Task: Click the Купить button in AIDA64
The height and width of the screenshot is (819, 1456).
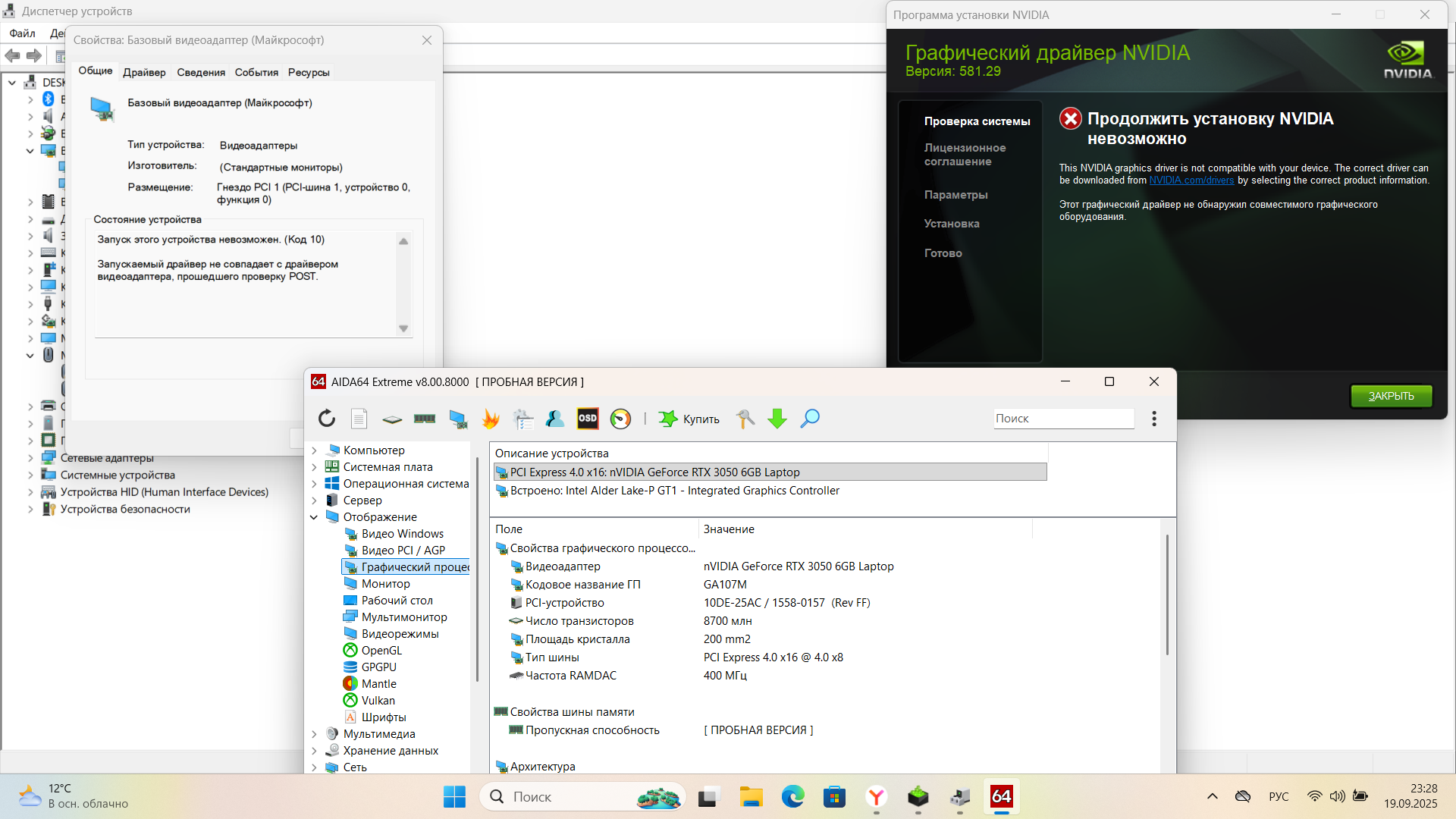Action: coord(689,419)
